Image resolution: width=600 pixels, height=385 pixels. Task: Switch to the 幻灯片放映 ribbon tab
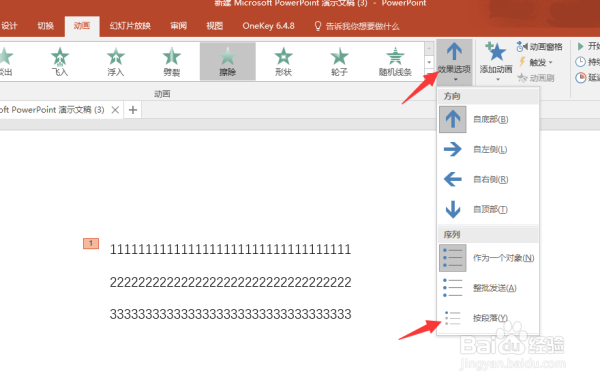pos(130,26)
